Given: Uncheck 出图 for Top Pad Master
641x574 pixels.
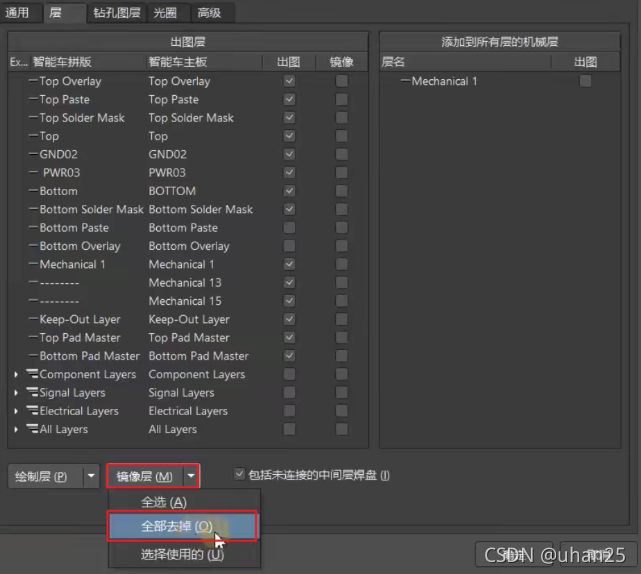Looking at the screenshot, I should click(289, 337).
